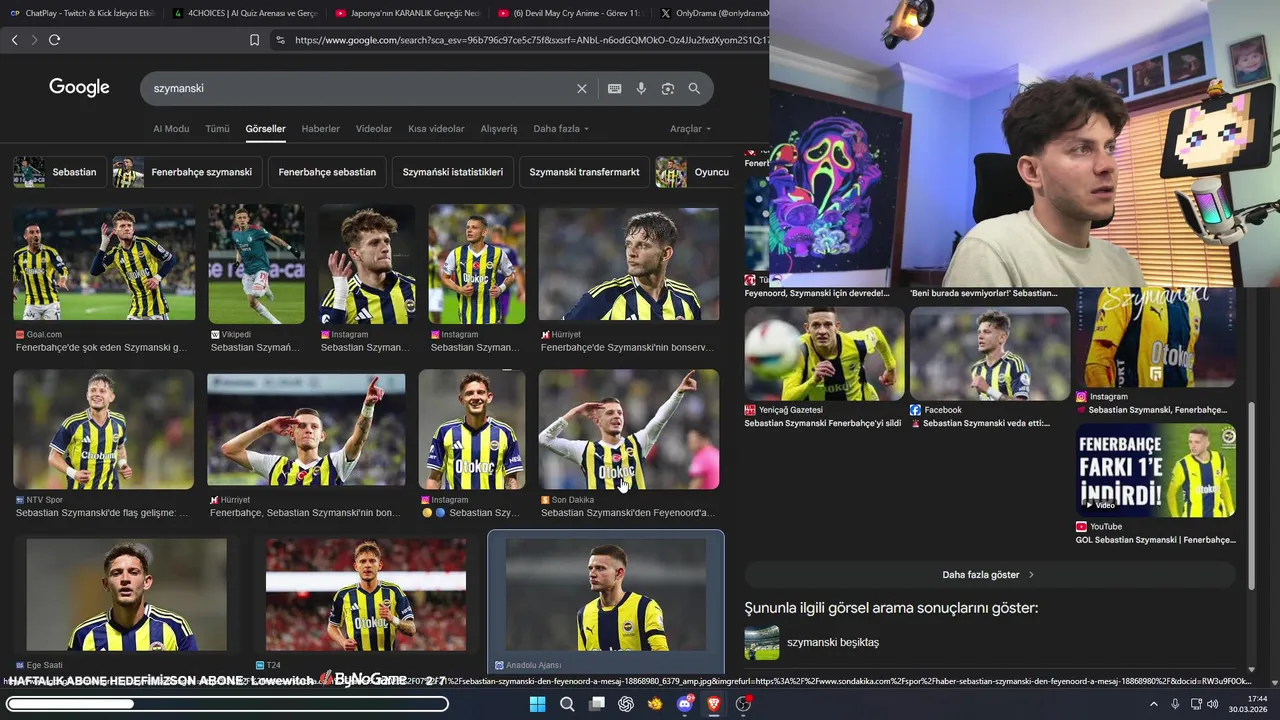Clear the search text with X
This screenshot has height=720, width=1280.
point(582,89)
